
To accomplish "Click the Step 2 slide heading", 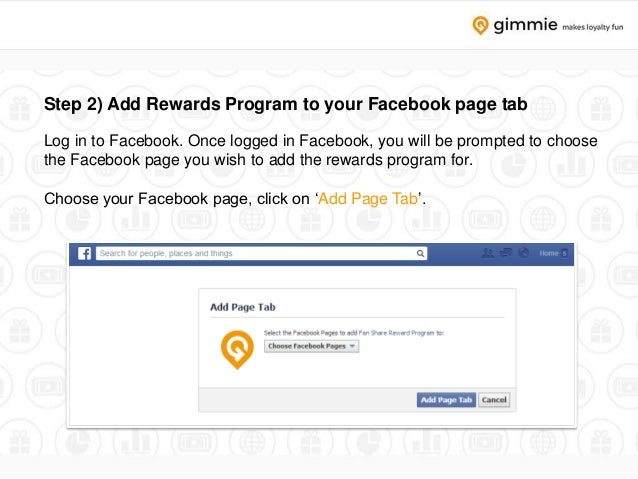I will click(x=286, y=104).
